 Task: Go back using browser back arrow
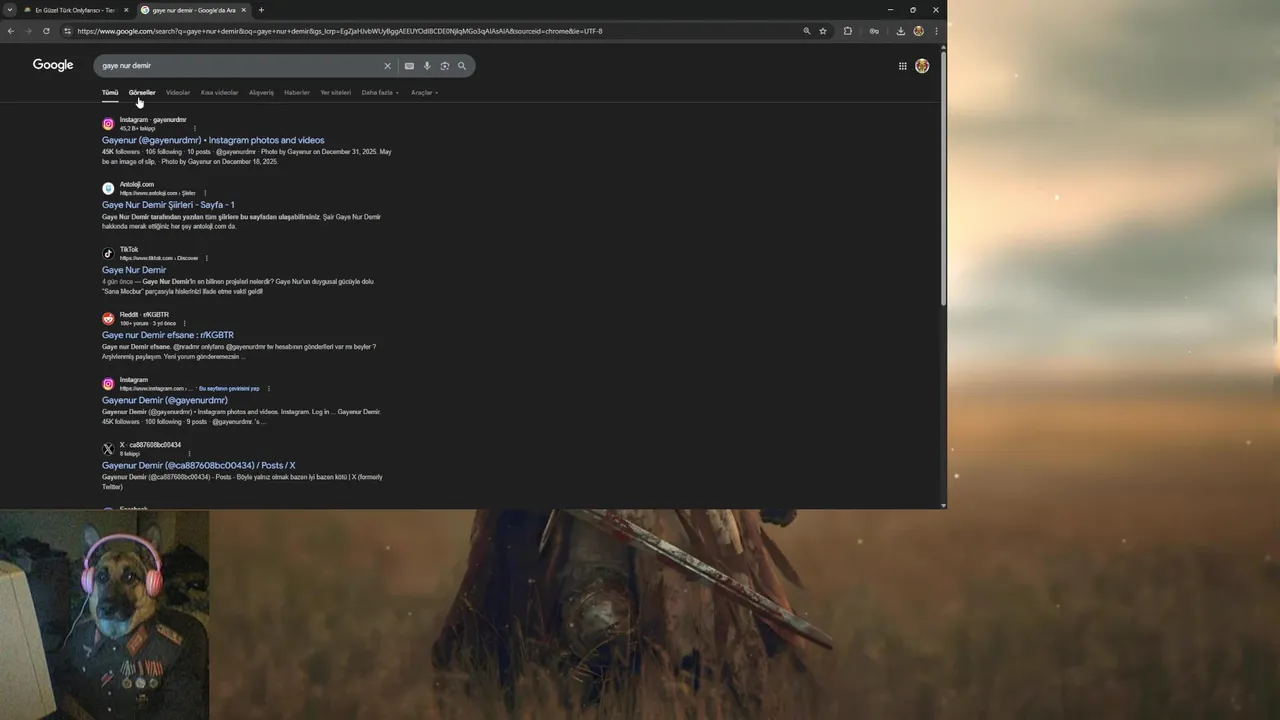pos(11,31)
